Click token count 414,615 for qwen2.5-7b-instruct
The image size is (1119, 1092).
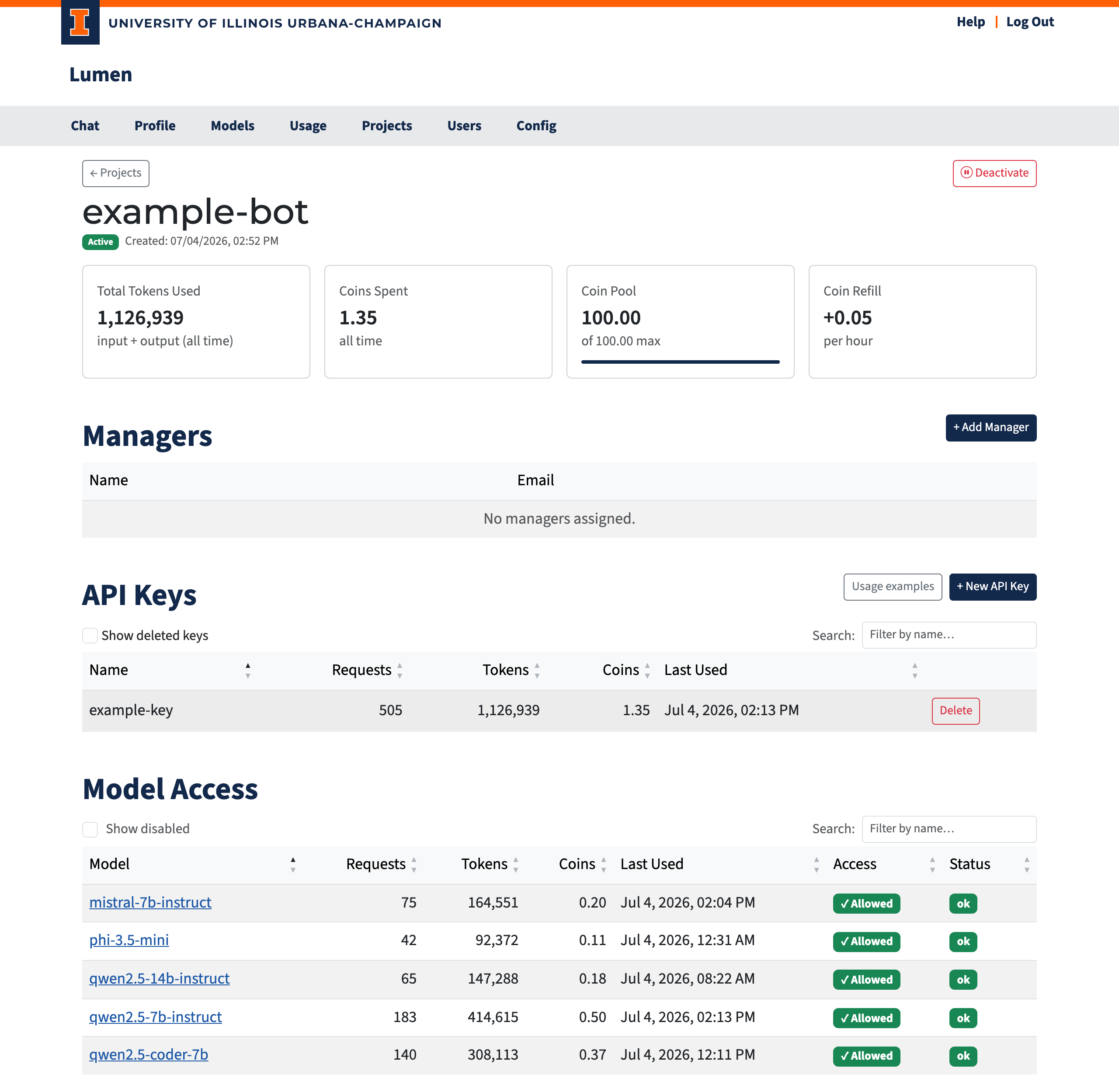[x=493, y=1017]
